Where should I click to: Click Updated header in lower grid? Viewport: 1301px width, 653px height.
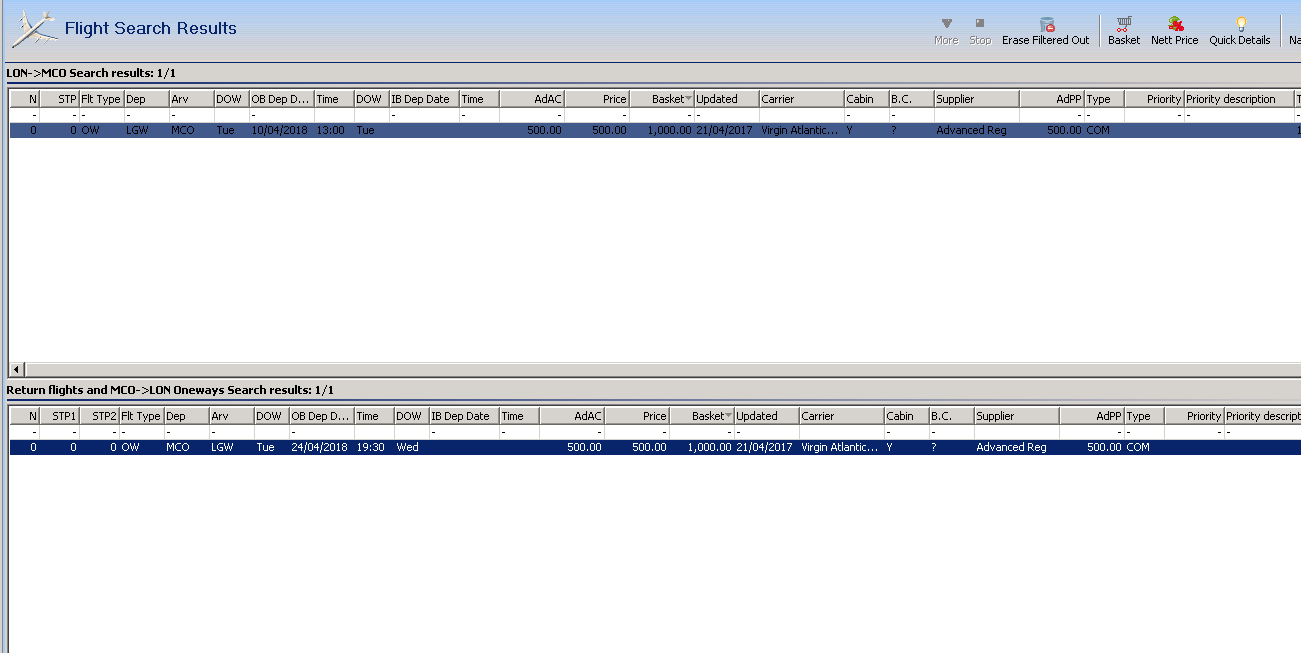click(766, 416)
